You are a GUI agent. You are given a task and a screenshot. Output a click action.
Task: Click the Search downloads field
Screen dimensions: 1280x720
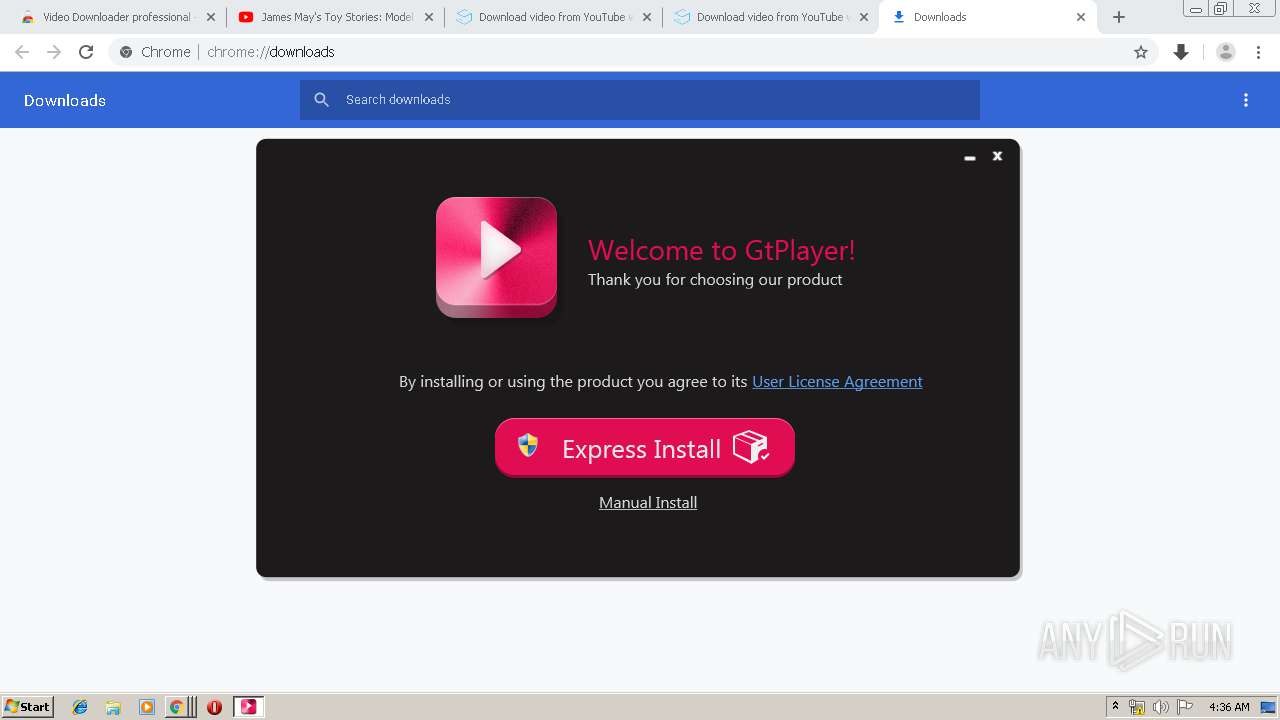(x=640, y=100)
